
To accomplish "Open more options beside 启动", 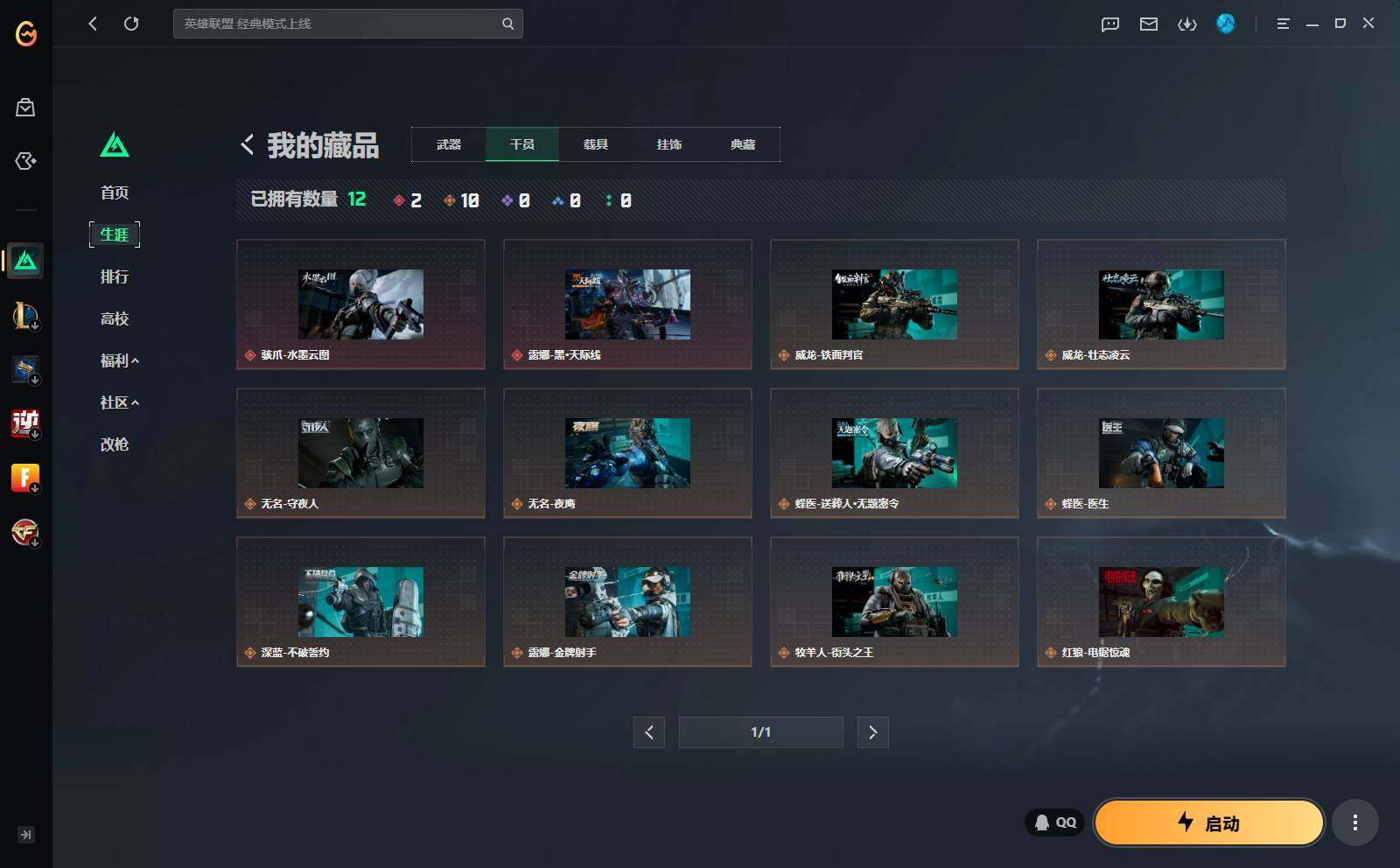I will [1355, 822].
